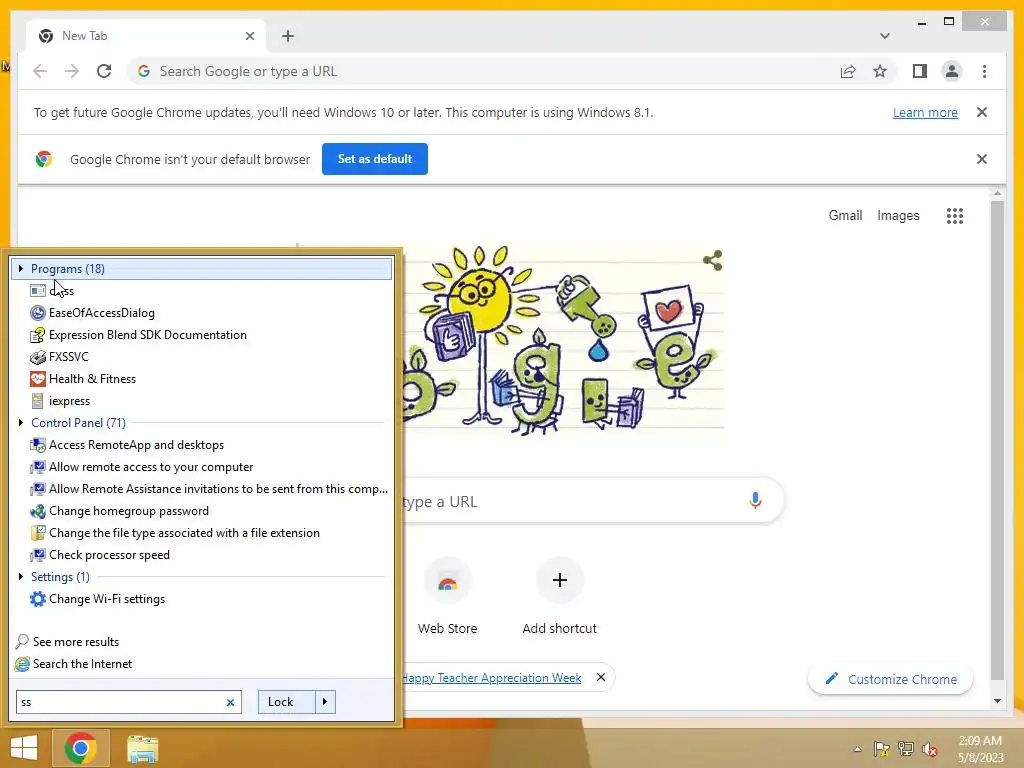Dismiss Teacher Appreciation Week chip
1024x768 pixels.
601,677
